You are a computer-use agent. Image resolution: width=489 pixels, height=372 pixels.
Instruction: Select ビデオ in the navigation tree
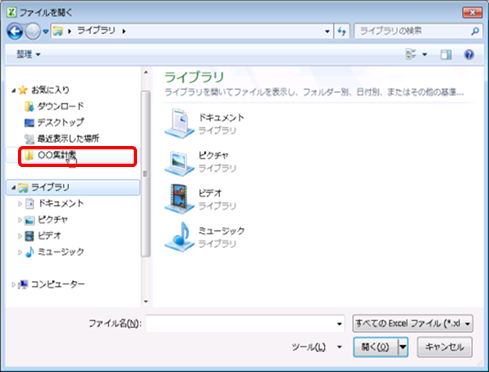pos(49,236)
